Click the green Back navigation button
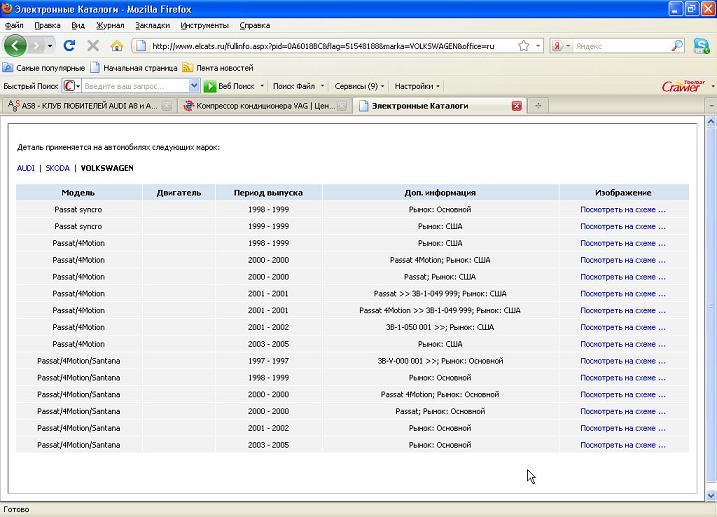Image resolution: width=717 pixels, height=517 pixels. [15, 46]
